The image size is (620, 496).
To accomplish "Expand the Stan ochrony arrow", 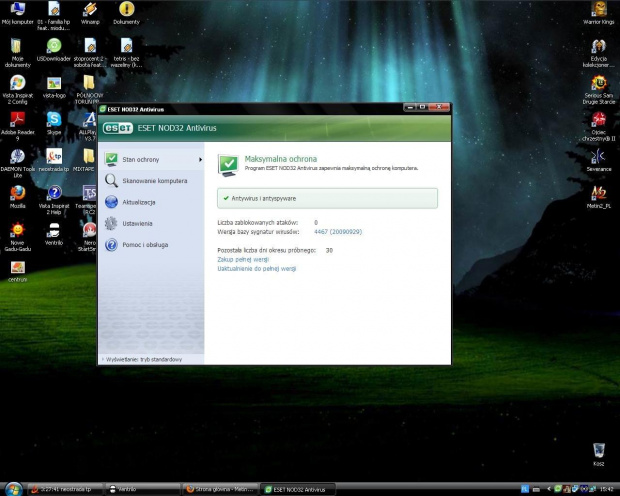I will tap(200, 159).
